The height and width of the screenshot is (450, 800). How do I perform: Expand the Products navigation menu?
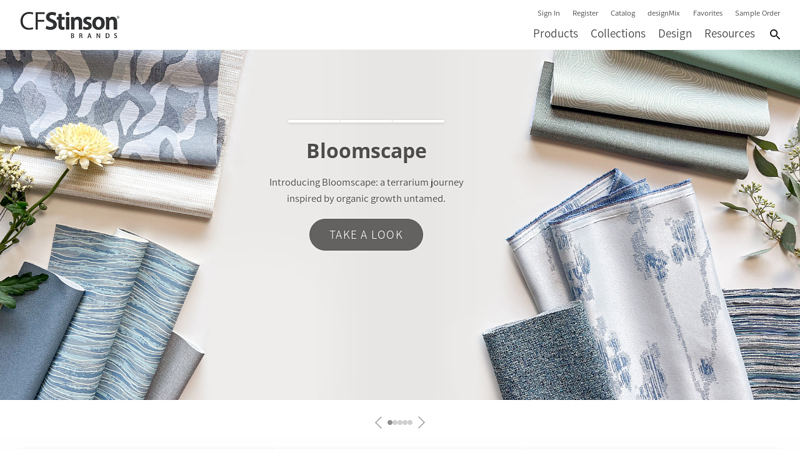pos(555,34)
